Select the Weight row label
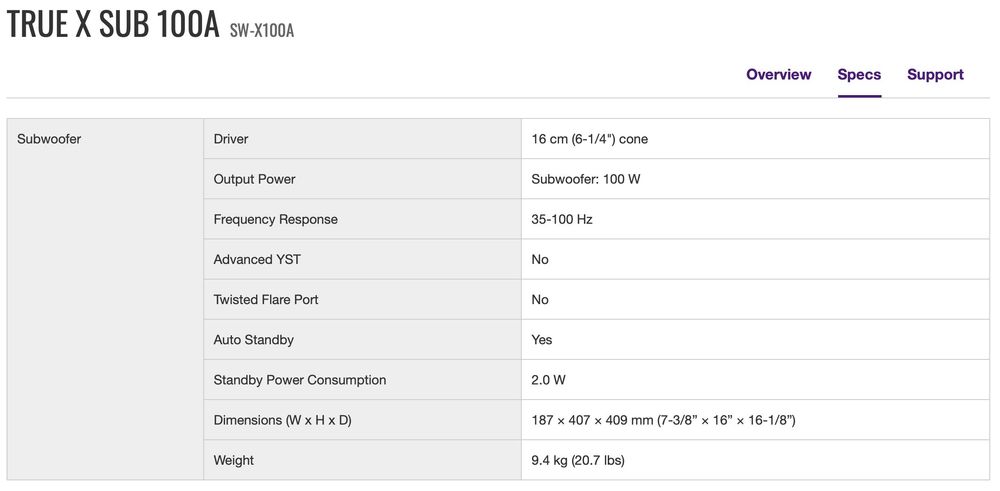The height and width of the screenshot is (491, 1000). tap(233, 460)
